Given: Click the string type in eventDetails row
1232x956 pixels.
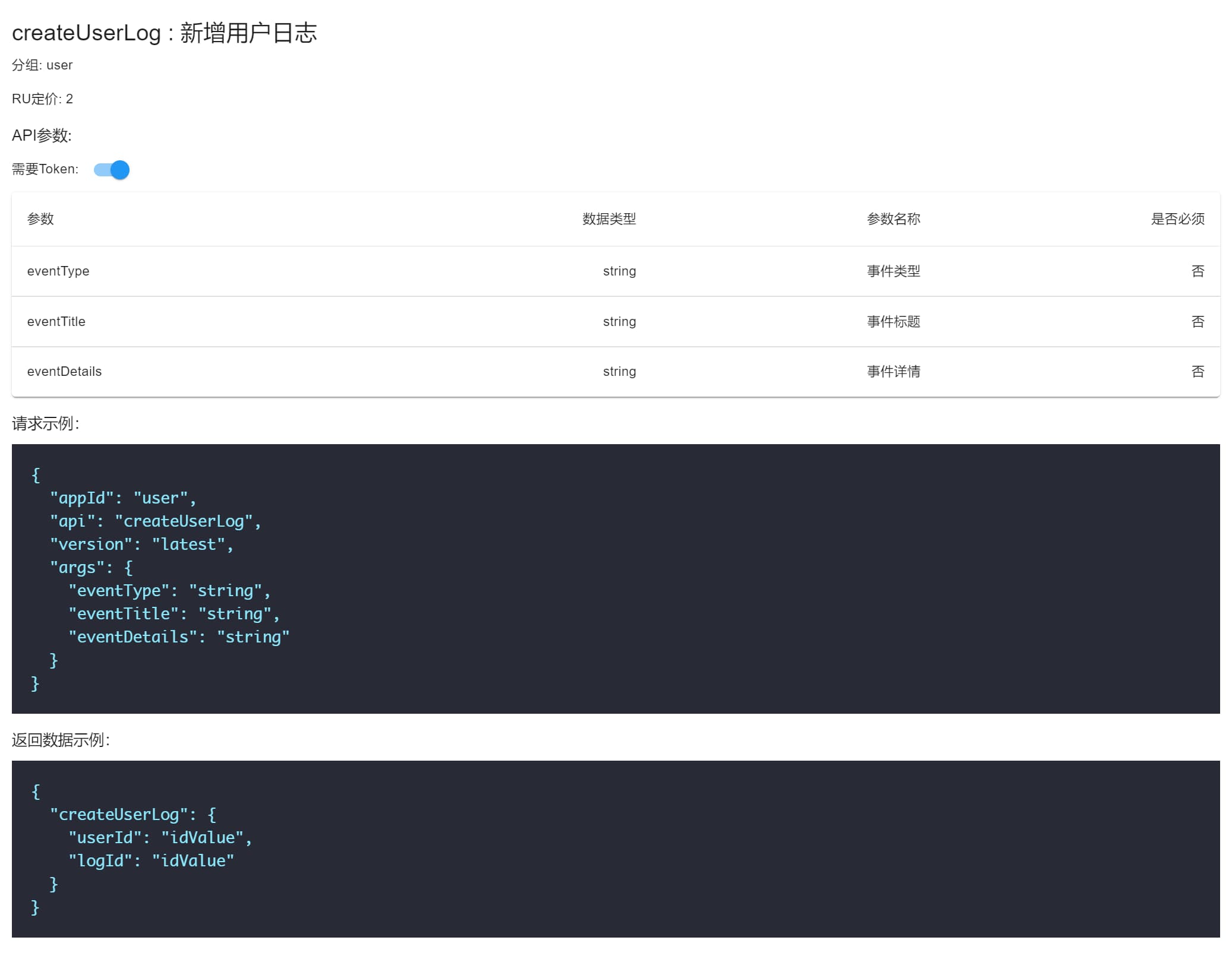Looking at the screenshot, I should (619, 372).
